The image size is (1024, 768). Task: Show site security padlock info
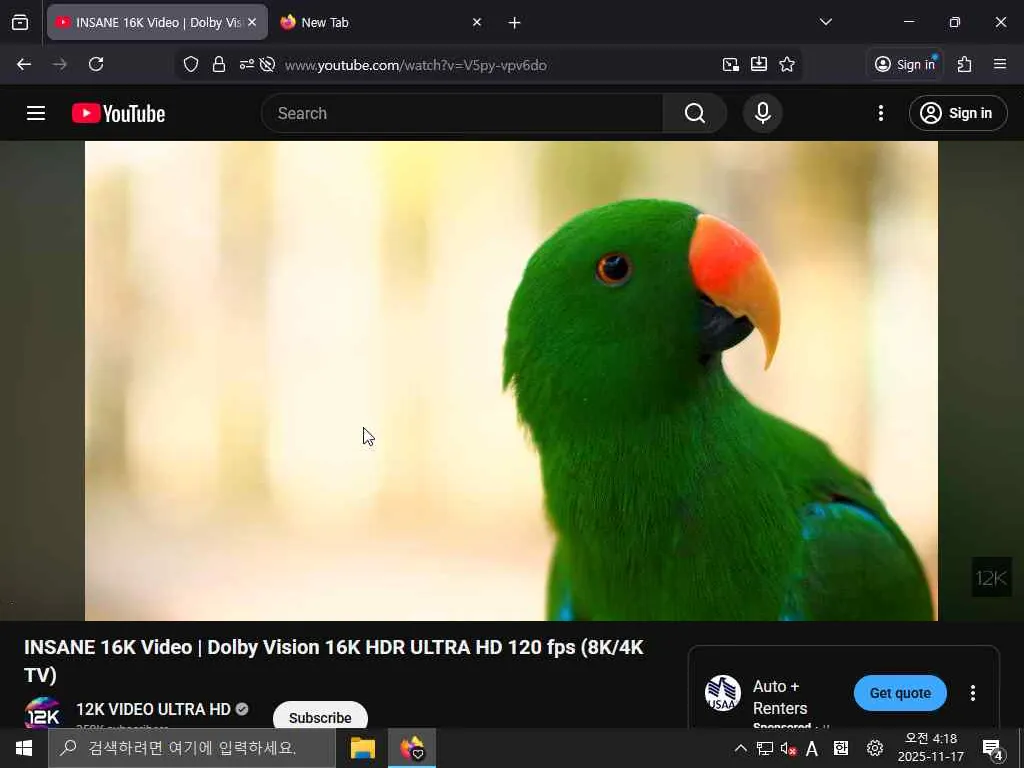tap(219, 64)
